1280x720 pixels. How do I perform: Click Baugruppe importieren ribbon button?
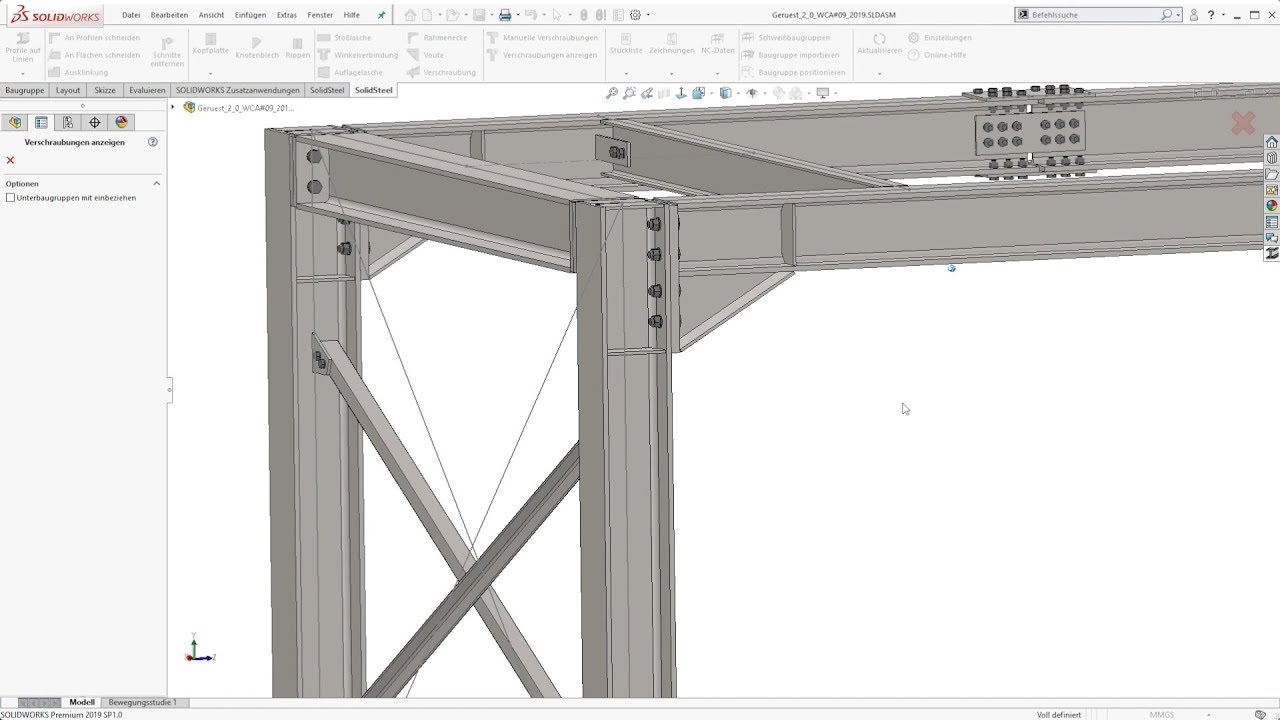click(791, 55)
